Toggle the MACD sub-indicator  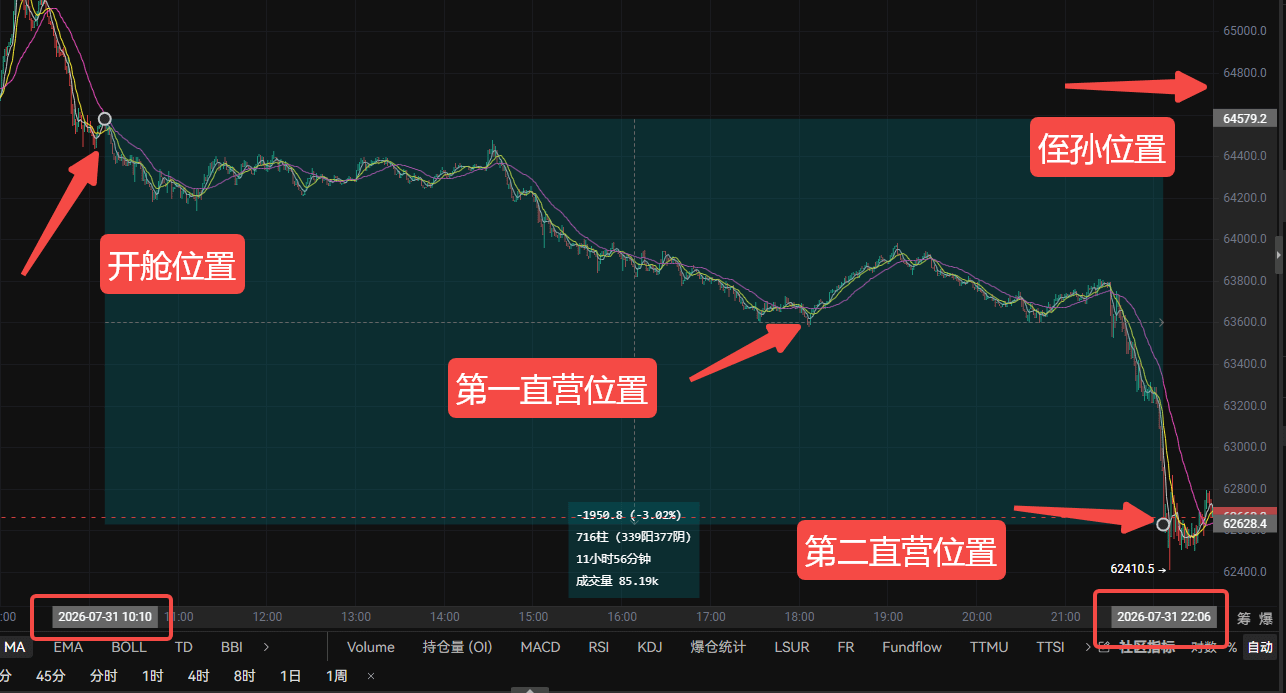540,647
